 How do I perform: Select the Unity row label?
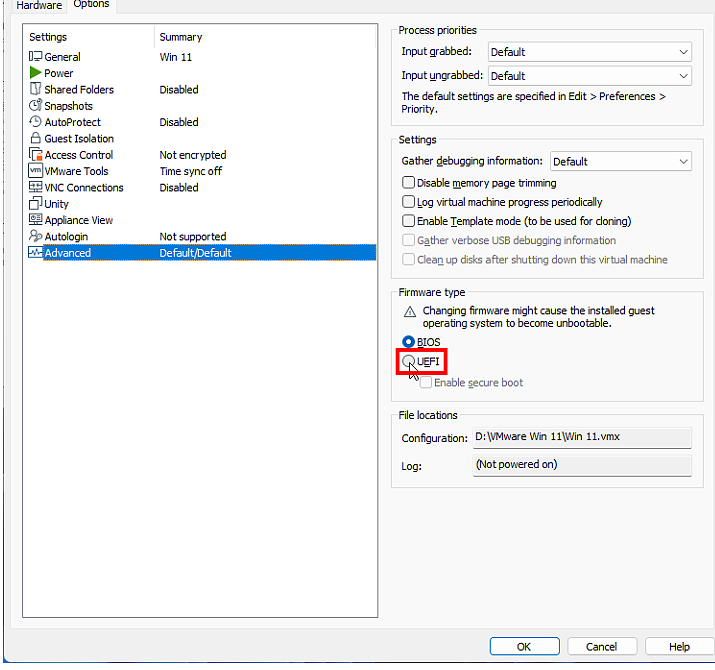click(x=56, y=204)
